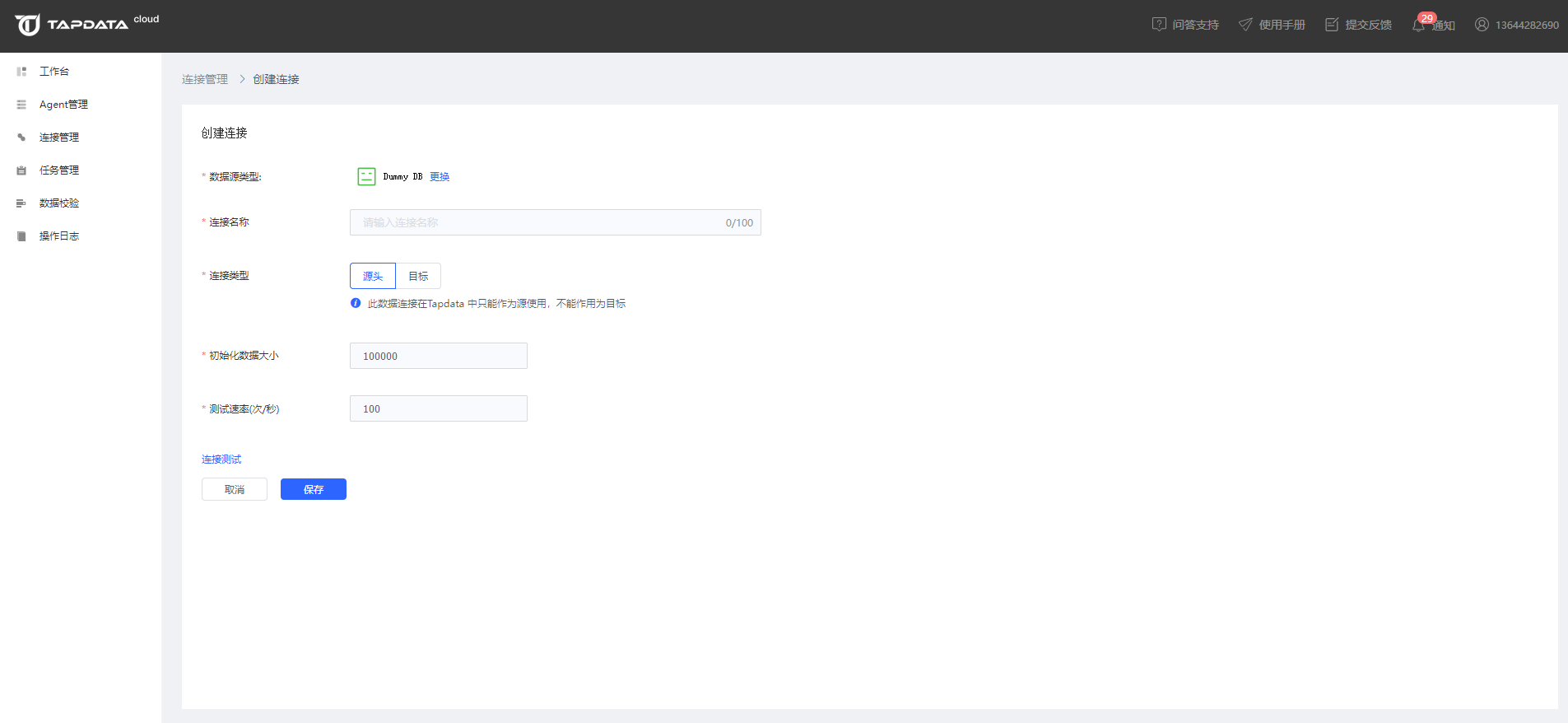The height and width of the screenshot is (723, 1568).
Task: Click the Dummy DB data source icon
Action: pyautogui.click(x=366, y=176)
